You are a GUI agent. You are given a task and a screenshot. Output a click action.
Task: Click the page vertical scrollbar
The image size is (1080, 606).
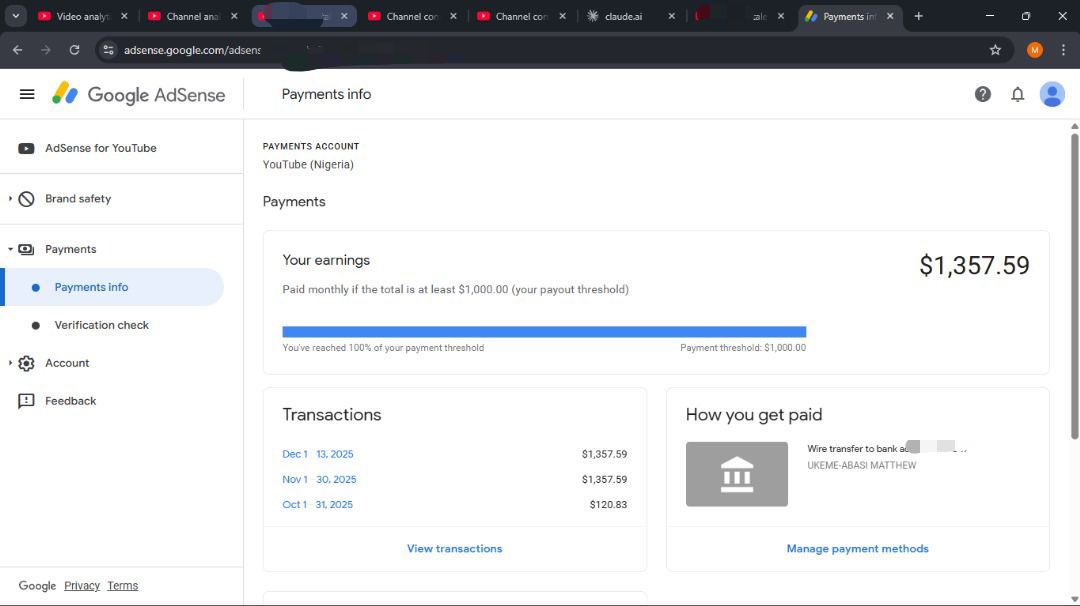pos(1074,286)
